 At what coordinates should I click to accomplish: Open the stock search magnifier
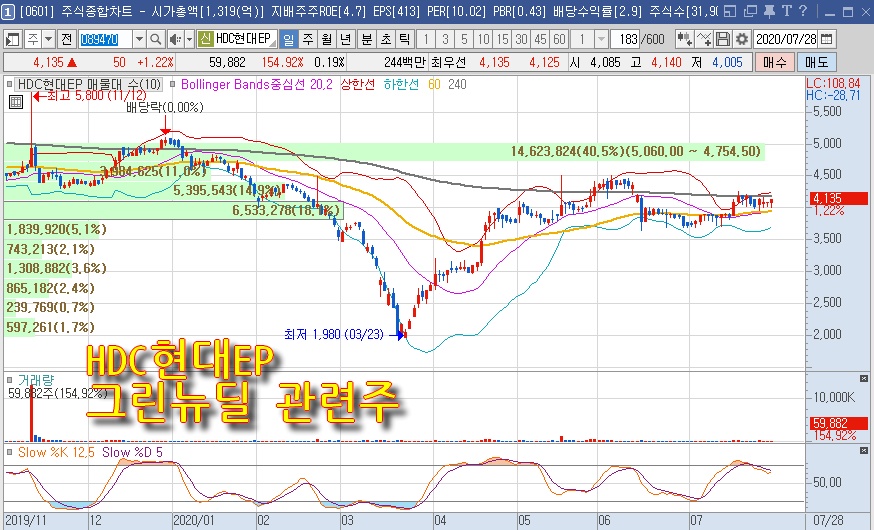[x=156, y=39]
